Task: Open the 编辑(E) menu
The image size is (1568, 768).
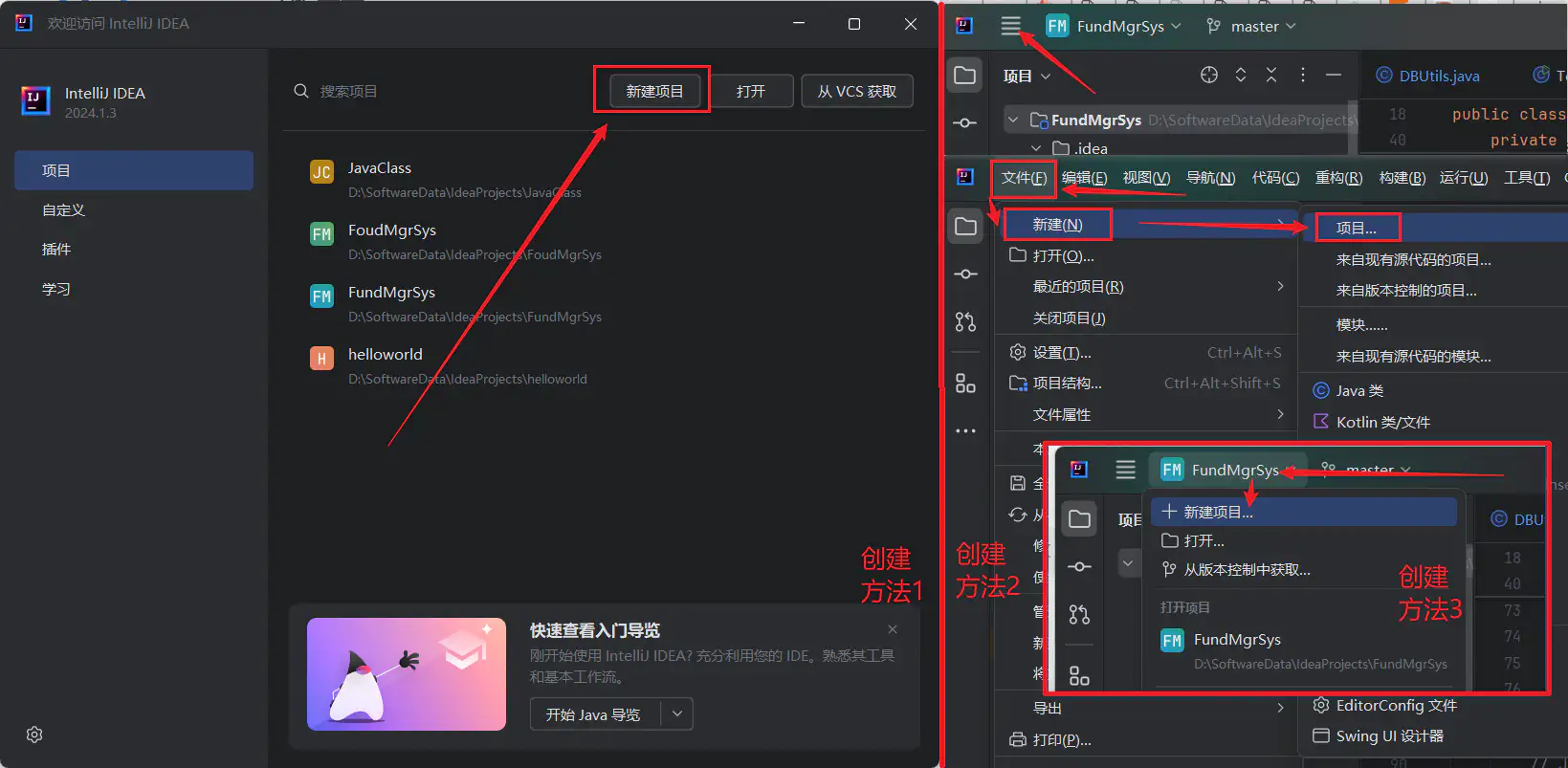Action: [1085, 178]
